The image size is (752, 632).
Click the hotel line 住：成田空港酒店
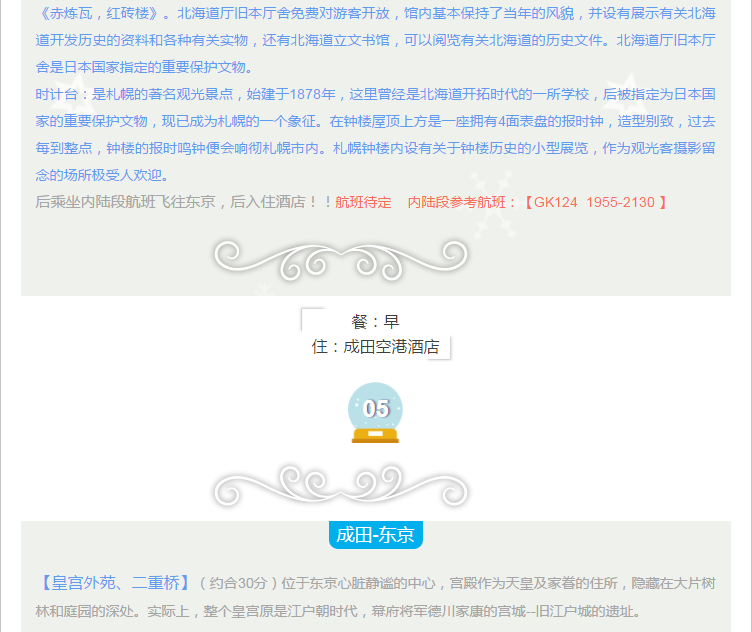375,347
